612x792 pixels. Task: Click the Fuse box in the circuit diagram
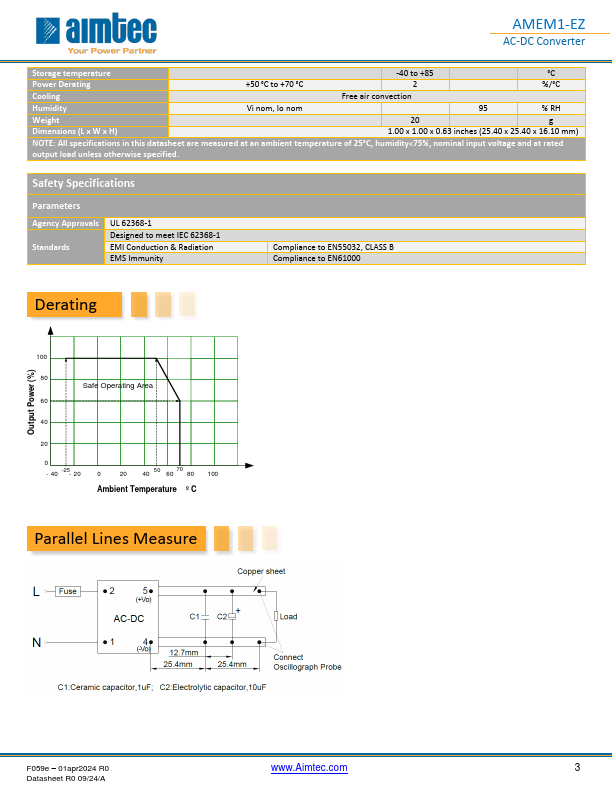click(68, 591)
